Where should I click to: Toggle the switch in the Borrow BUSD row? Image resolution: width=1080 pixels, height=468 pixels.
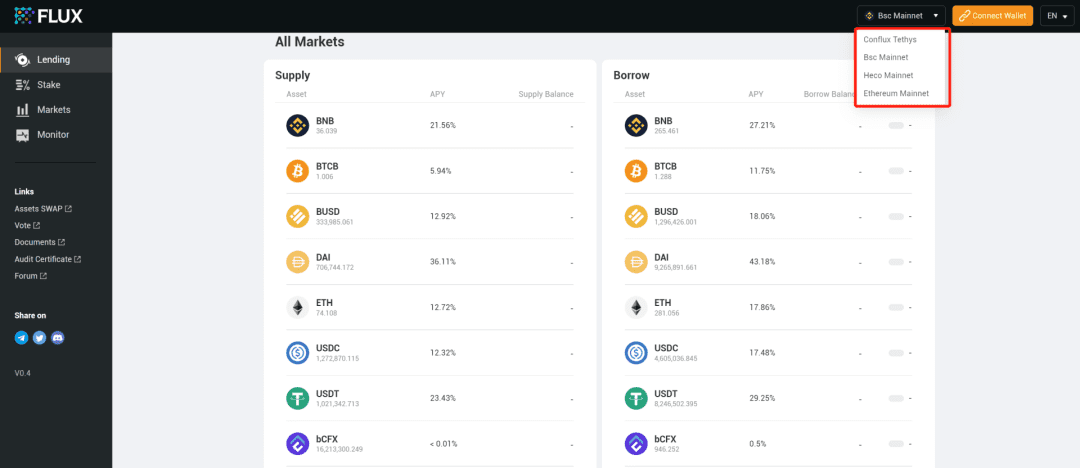pyautogui.click(x=896, y=216)
